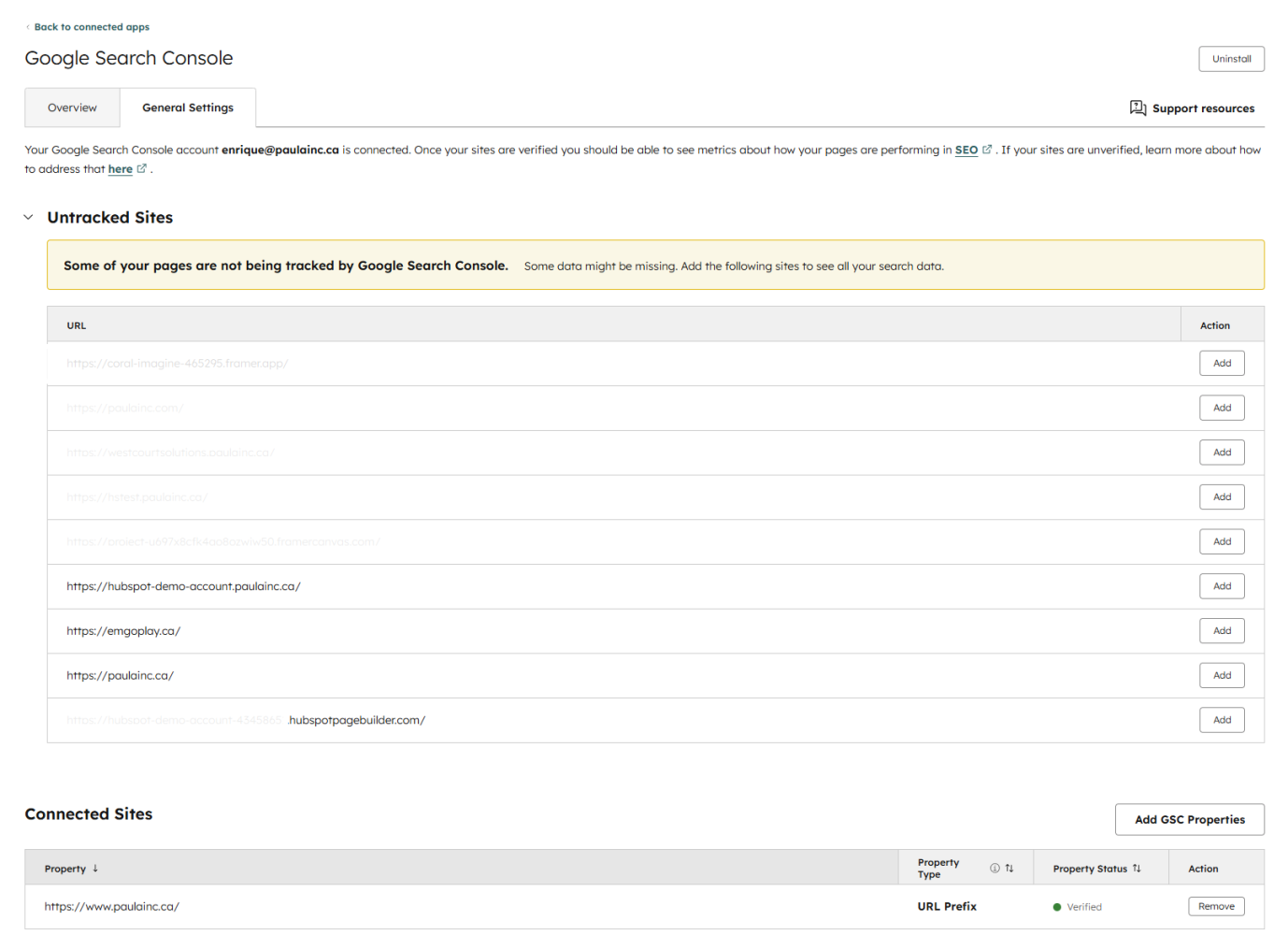Click the Property column sort arrow
The width and height of the screenshot is (1288, 935).
pyautogui.click(x=95, y=869)
